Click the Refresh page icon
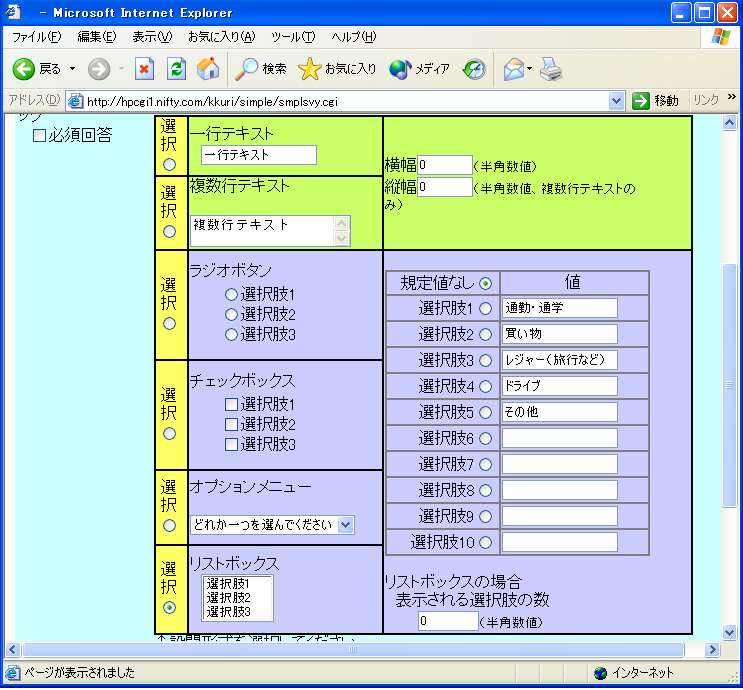743x690 pixels. pos(176,69)
